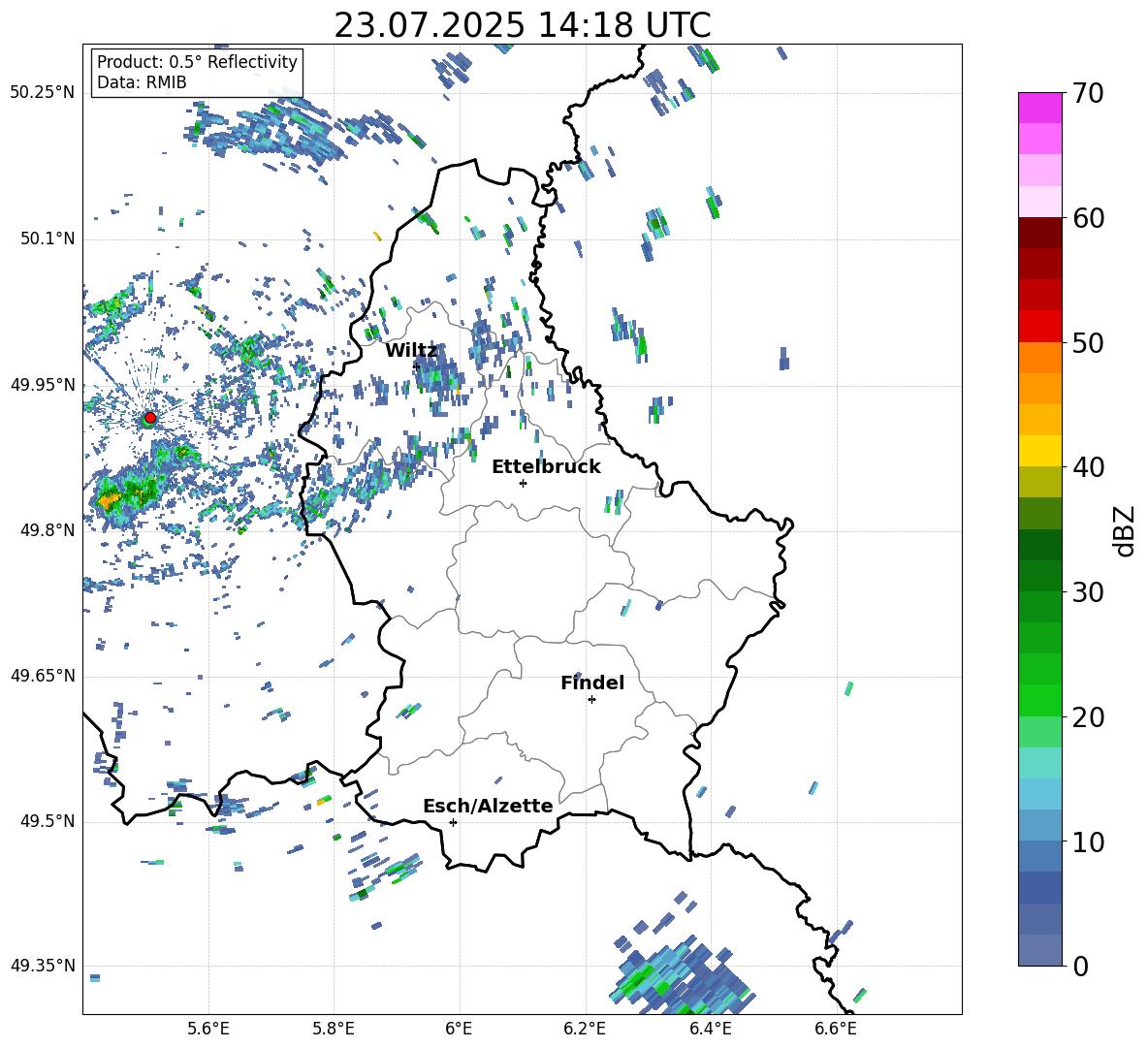The height and width of the screenshot is (1048, 1148).
Task: Click the Findel station label
Action: [592, 683]
